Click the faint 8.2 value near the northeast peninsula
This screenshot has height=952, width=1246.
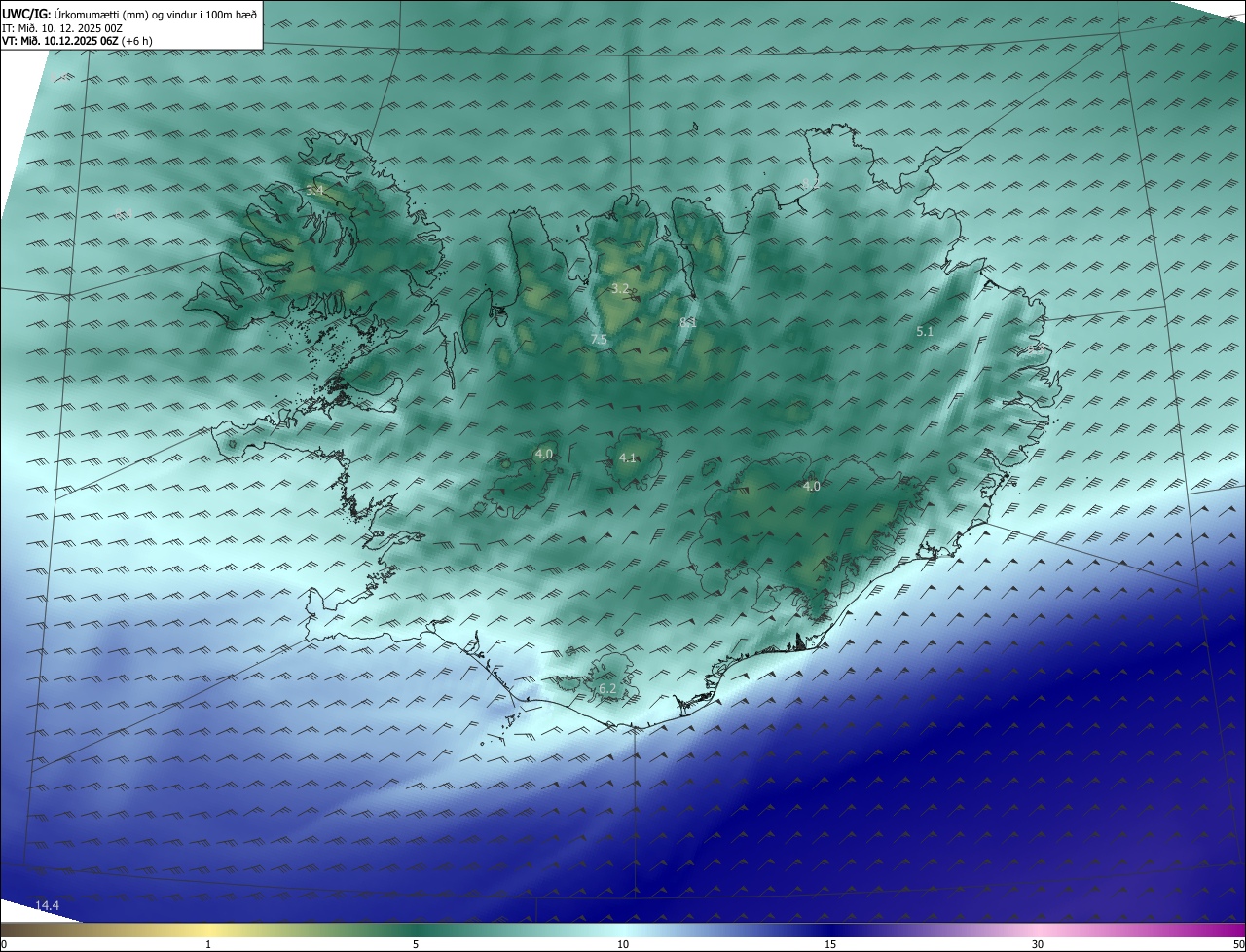[810, 183]
